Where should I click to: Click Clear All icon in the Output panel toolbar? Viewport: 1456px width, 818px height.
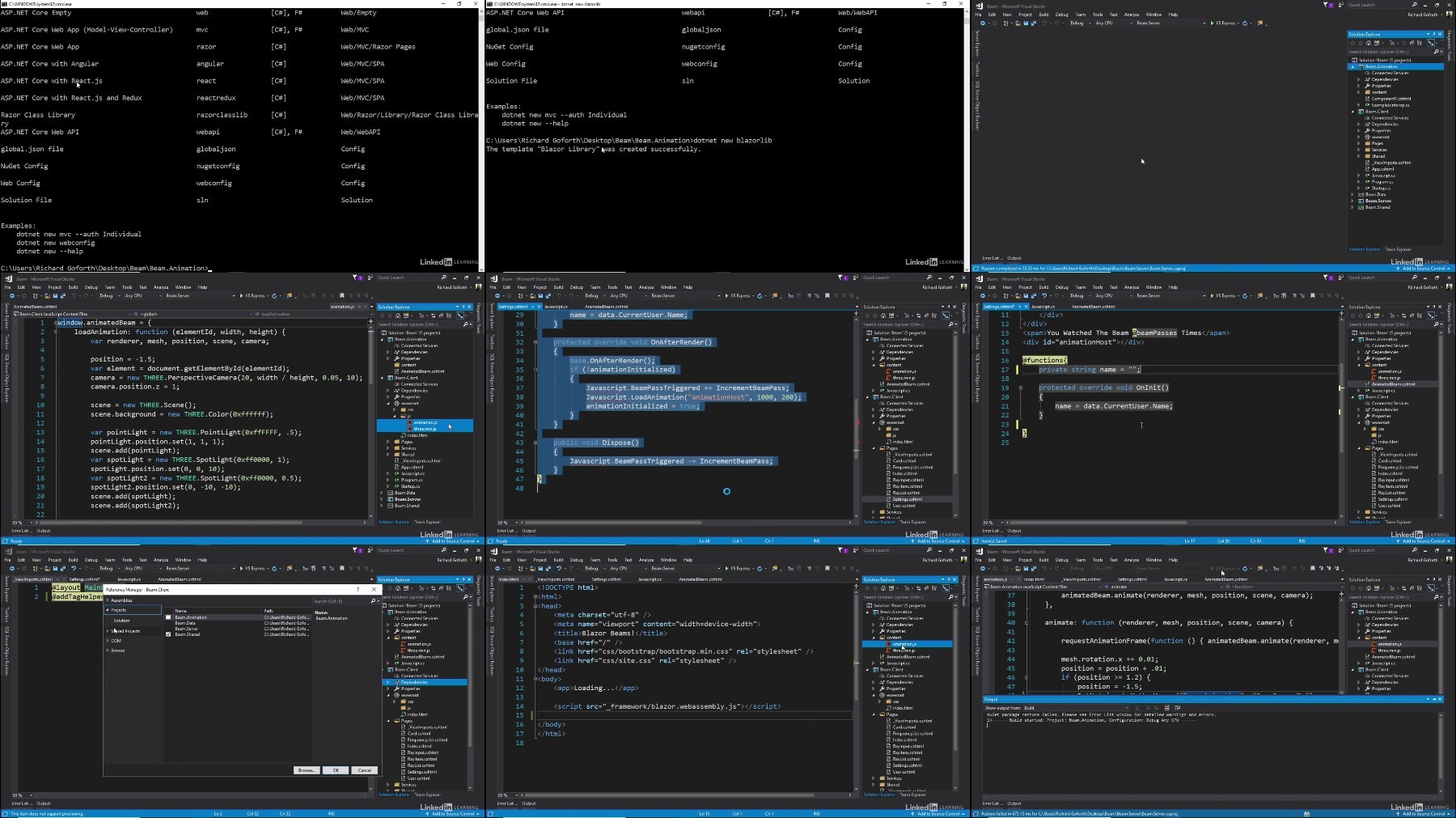pyautogui.click(x=1166, y=707)
